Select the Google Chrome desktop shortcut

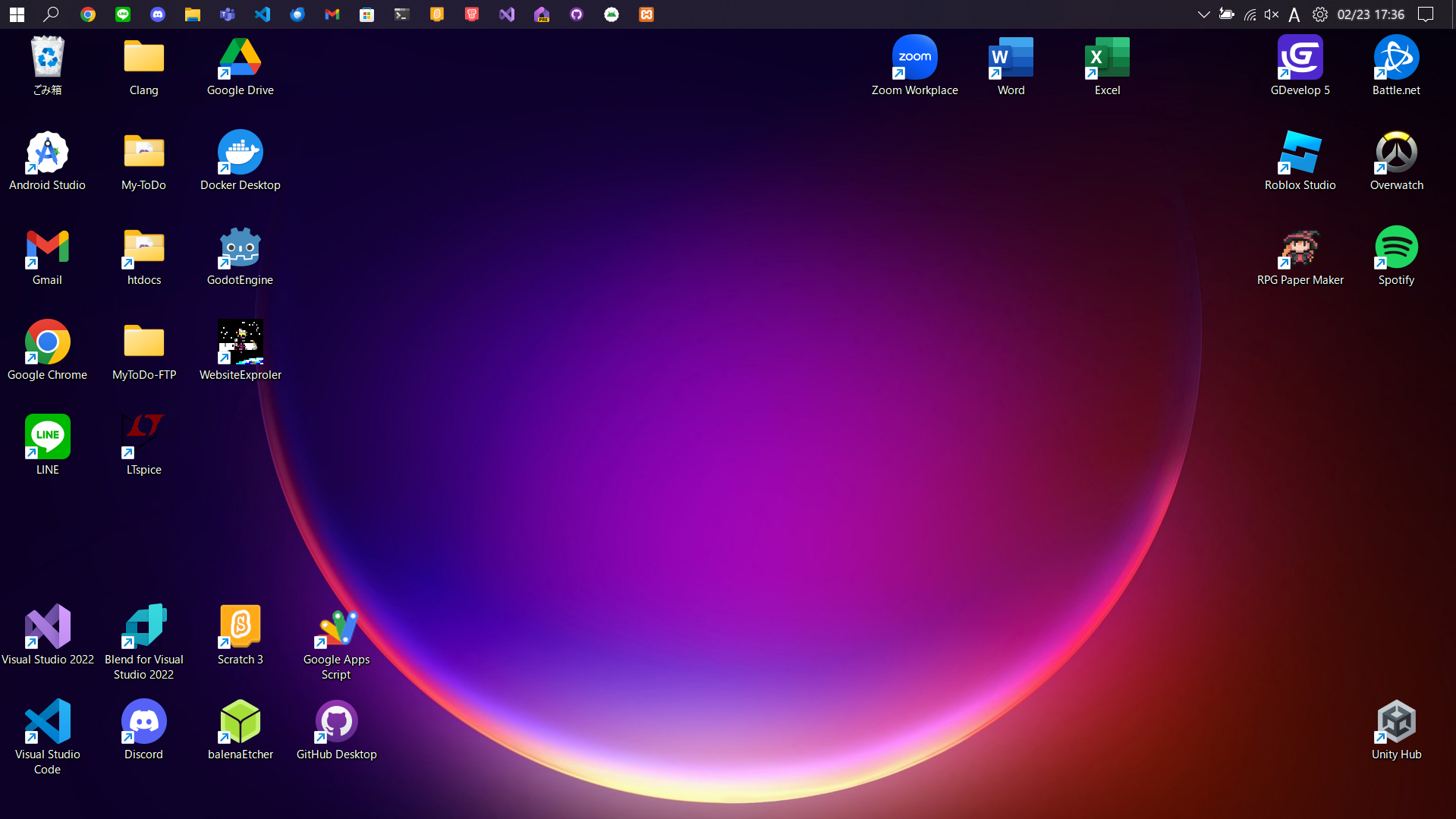point(47,351)
